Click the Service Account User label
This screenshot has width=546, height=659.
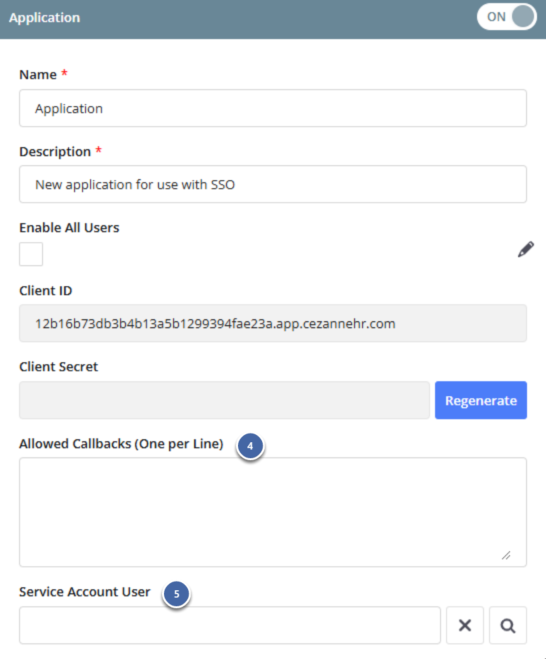click(84, 592)
